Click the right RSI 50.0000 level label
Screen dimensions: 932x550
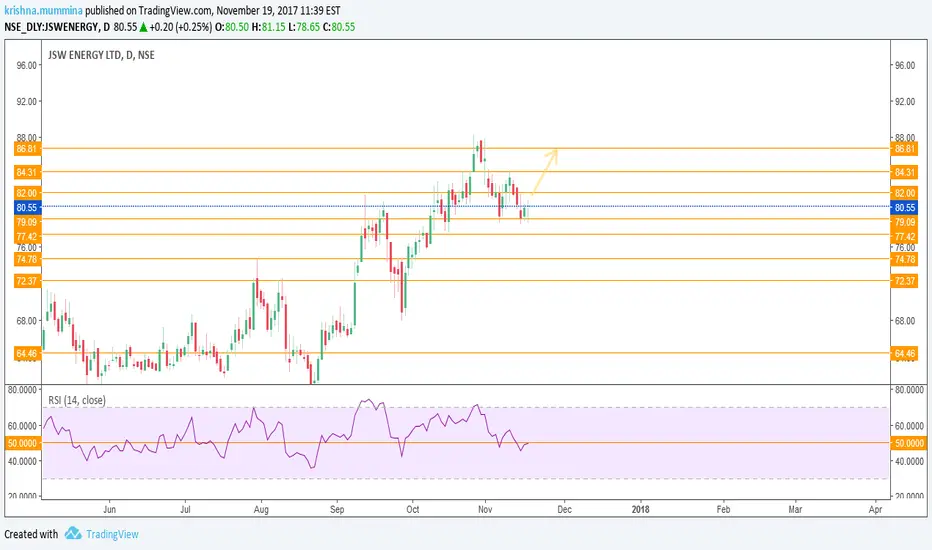pyautogui.click(x=908, y=443)
